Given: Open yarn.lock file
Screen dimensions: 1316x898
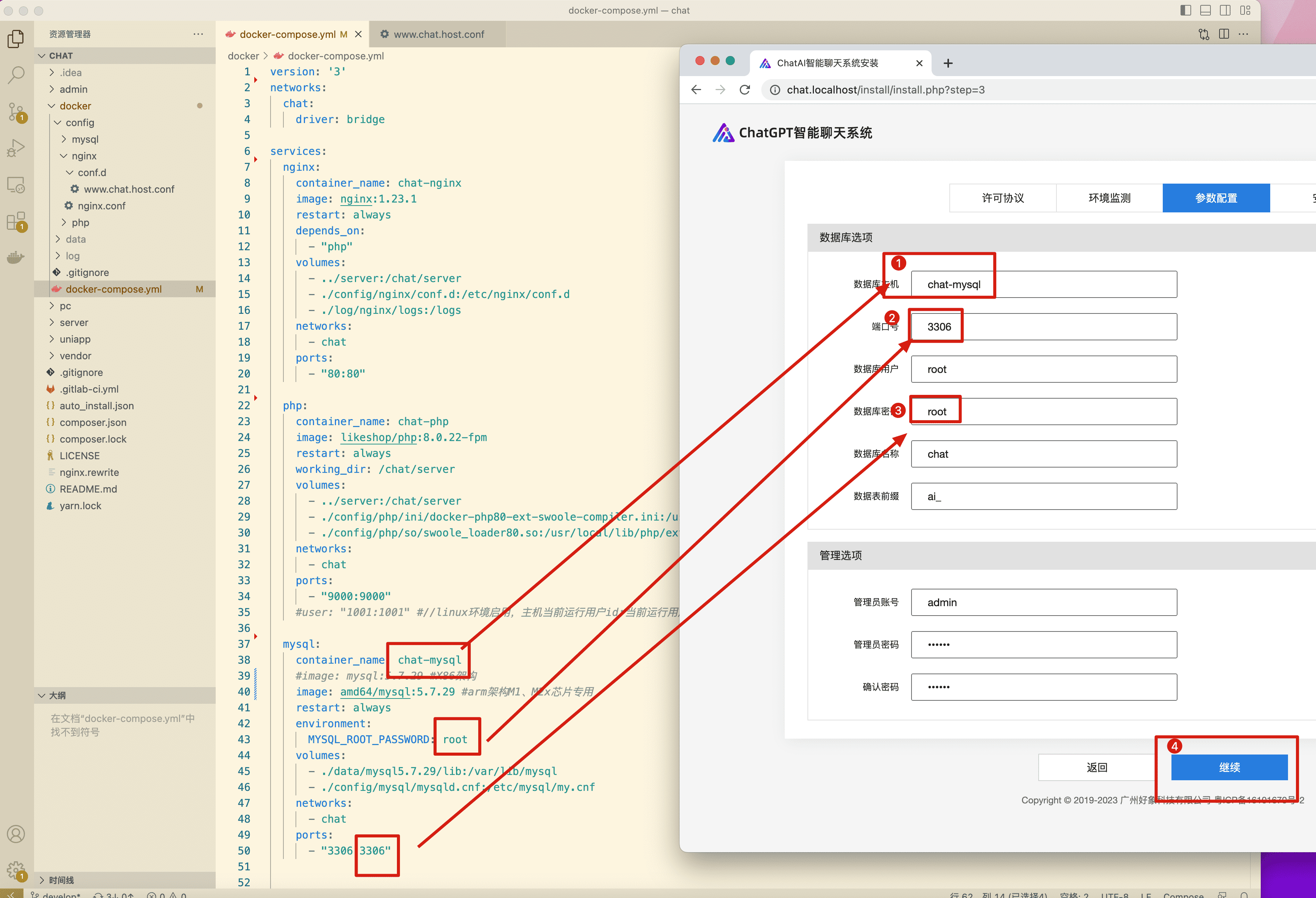Looking at the screenshot, I should pos(124,506).
